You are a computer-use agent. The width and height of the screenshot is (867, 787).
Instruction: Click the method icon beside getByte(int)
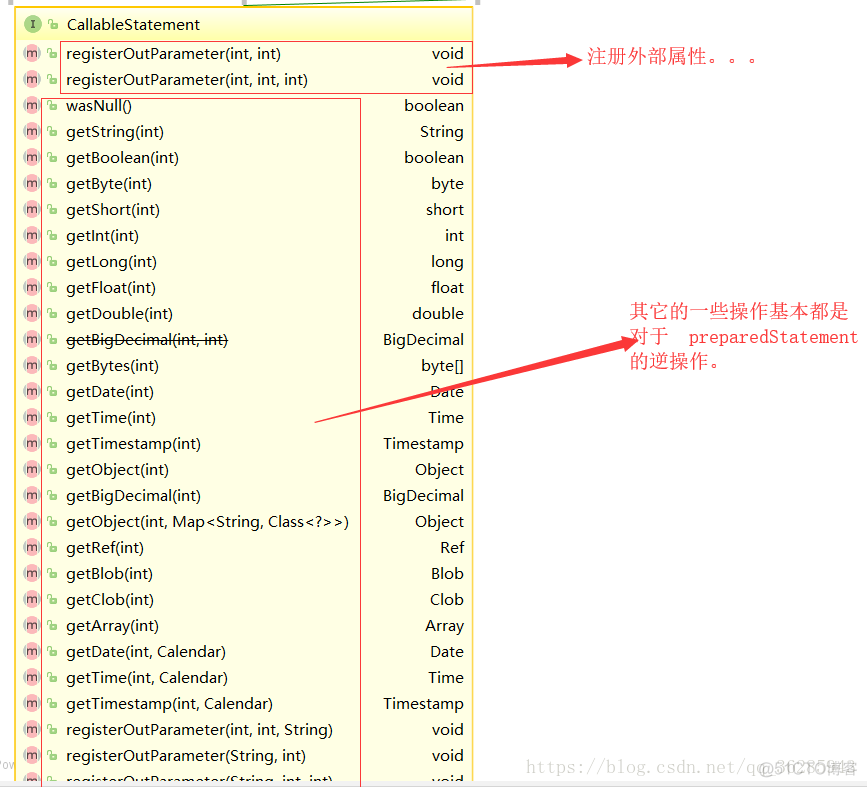[32, 184]
